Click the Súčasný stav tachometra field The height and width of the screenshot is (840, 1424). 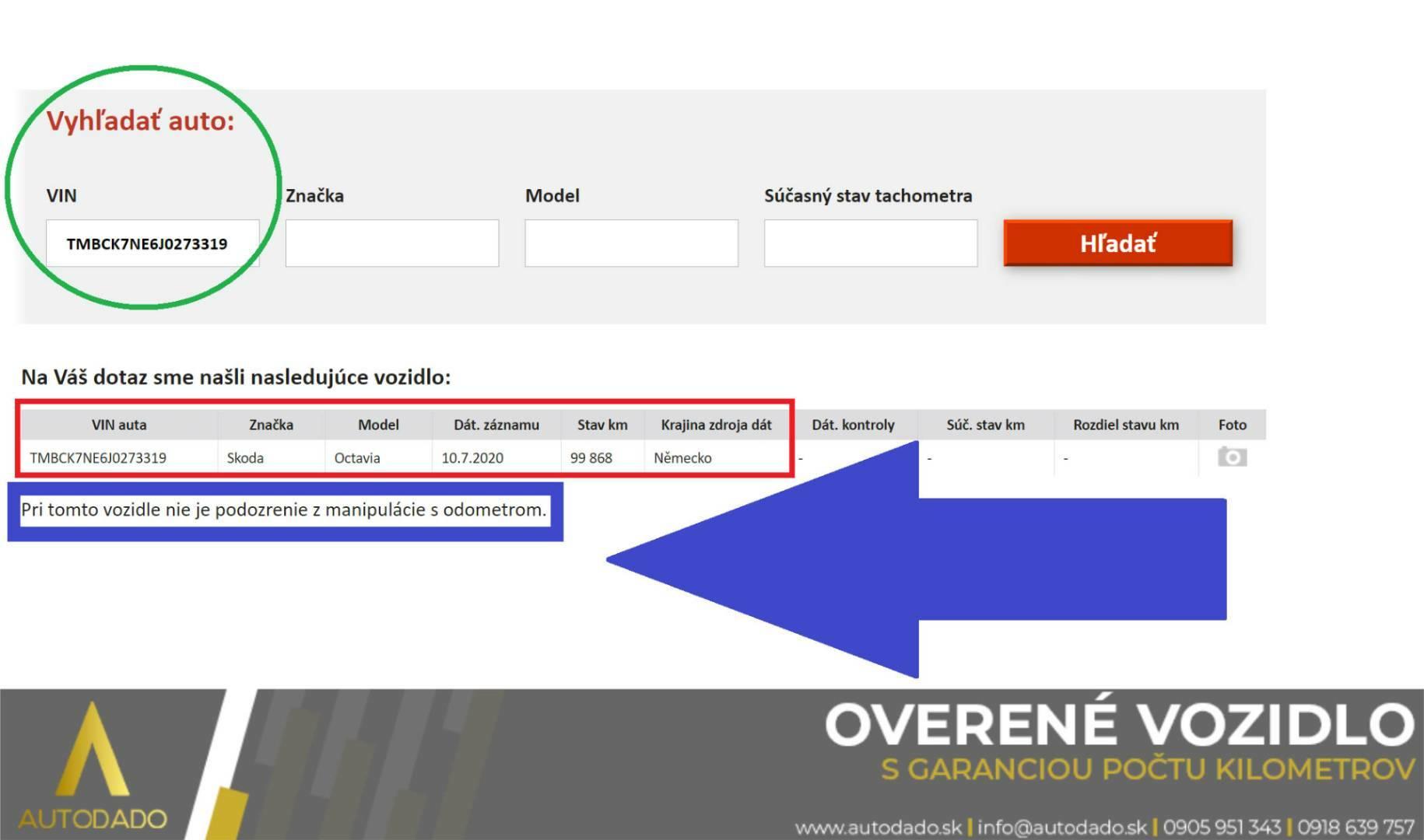coord(871,243)
